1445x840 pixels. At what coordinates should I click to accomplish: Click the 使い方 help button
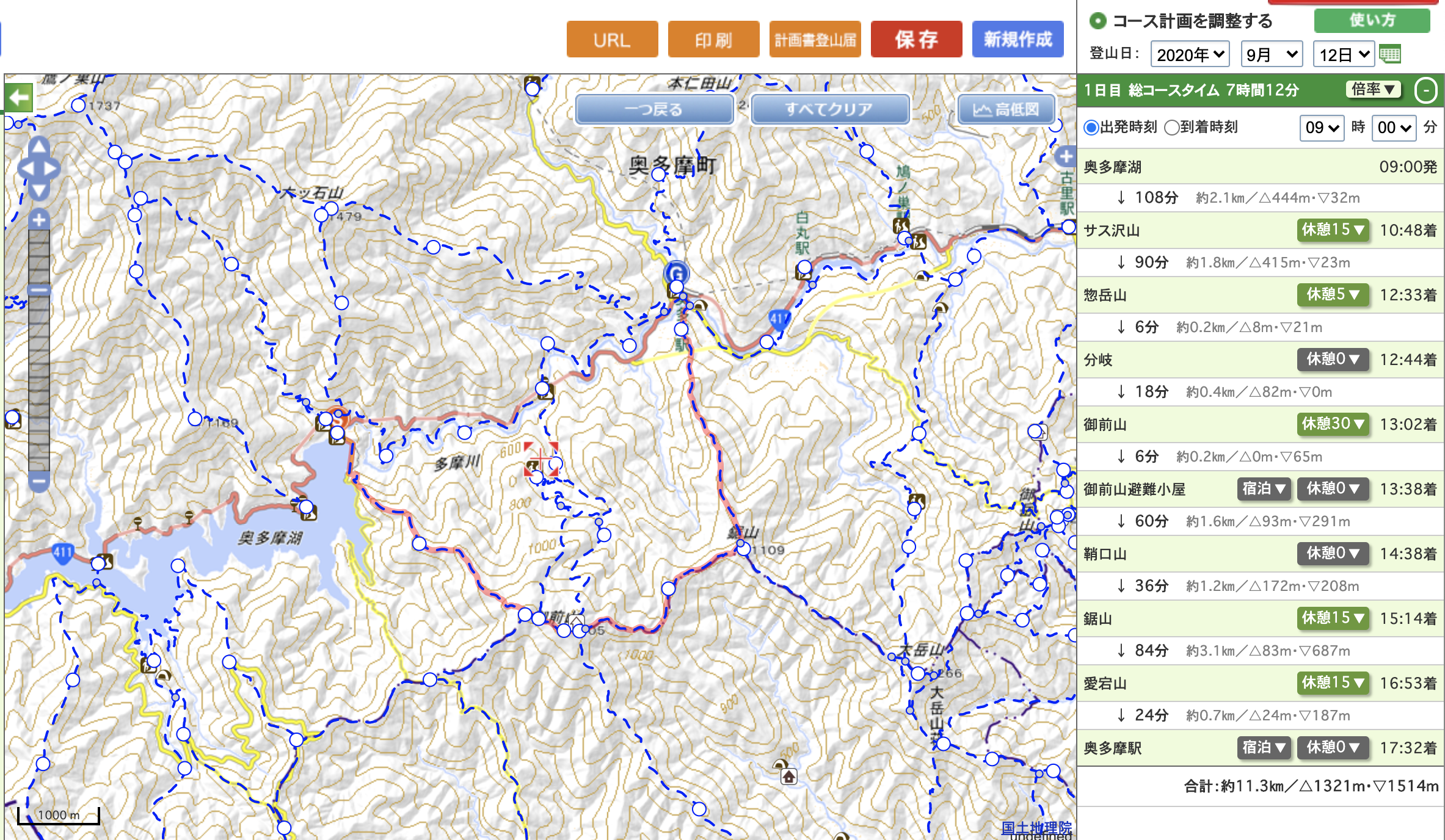(1372, 21)
